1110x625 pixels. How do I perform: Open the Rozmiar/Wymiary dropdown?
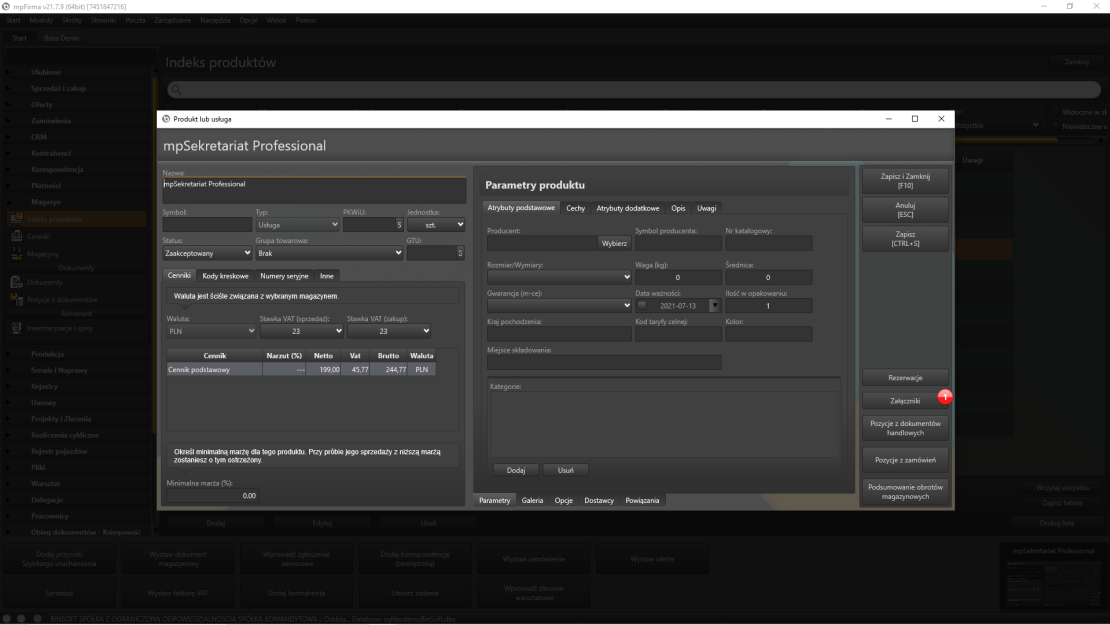pyautogui.click(x=559, y=277)
